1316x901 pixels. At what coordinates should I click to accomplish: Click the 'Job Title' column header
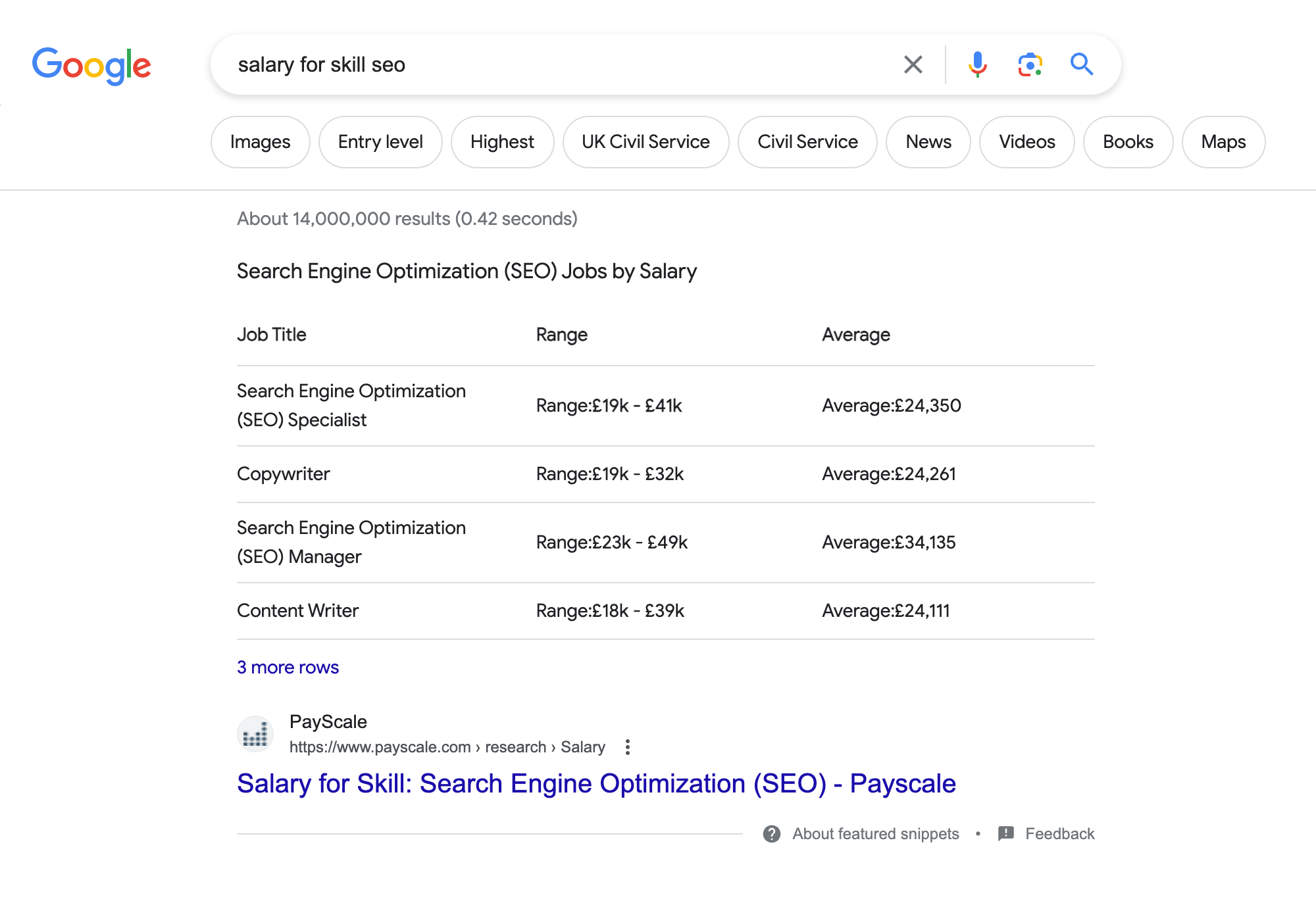(272, 335)
